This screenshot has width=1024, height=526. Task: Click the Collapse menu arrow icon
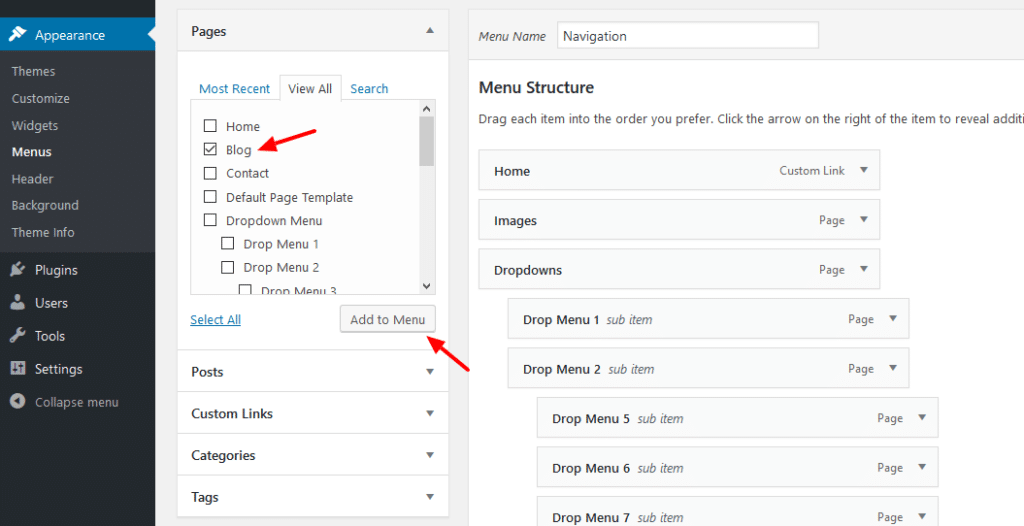click(18, 402)
